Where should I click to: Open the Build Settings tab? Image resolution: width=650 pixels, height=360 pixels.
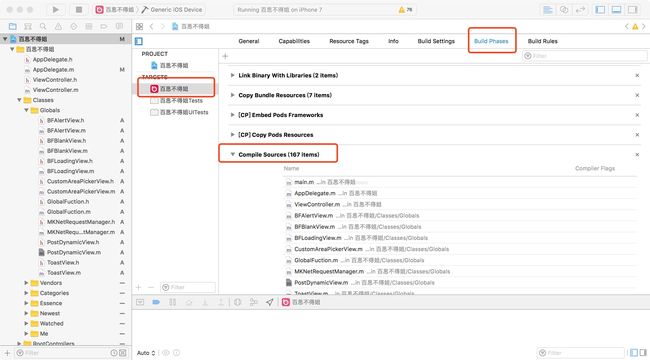(x=436, y=41)
